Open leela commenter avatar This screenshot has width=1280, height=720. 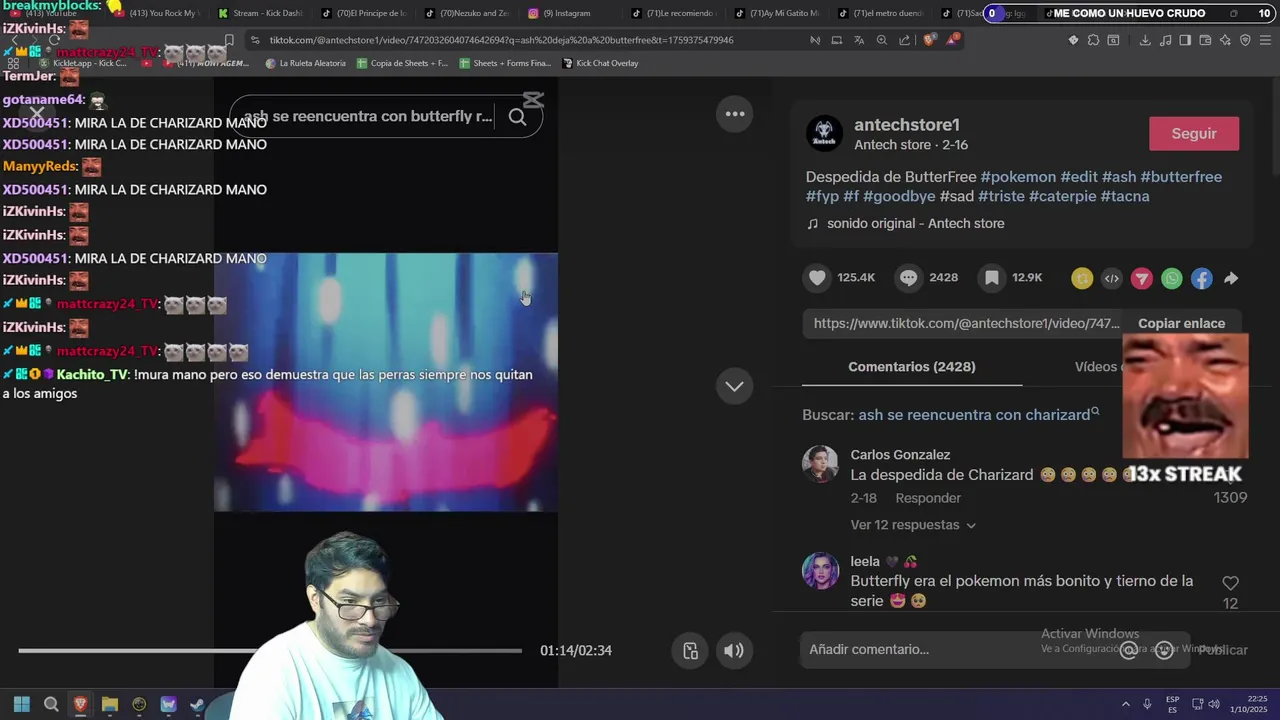pyautogui.click(x=820, y=571)
